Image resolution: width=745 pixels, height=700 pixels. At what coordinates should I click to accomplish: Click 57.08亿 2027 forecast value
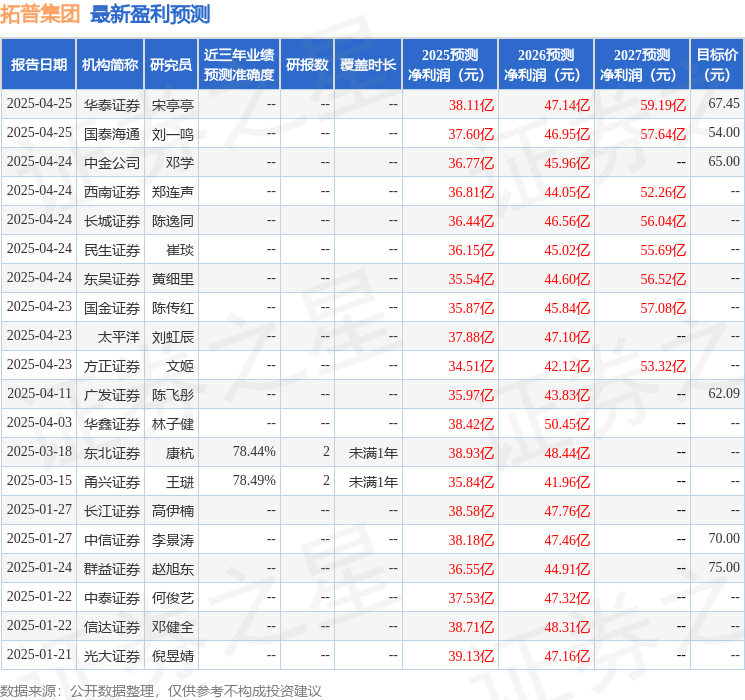click(663, 308)
